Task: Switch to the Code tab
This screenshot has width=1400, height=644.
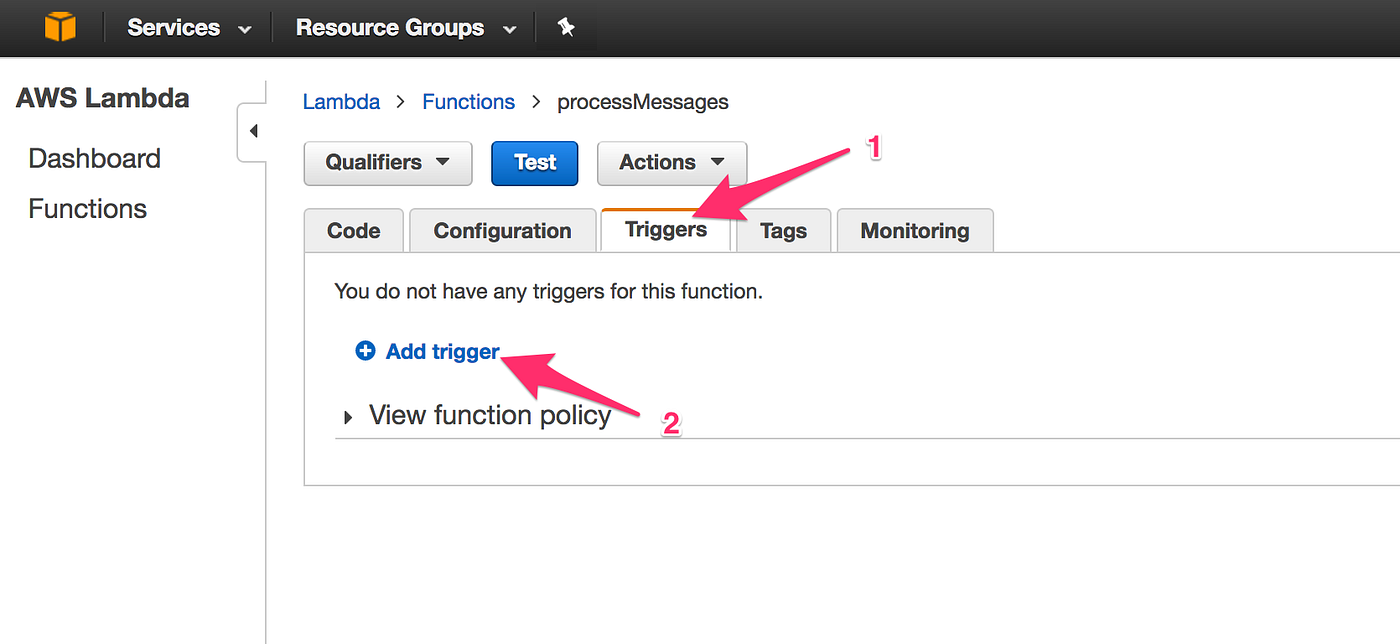Action: point(353,230)
